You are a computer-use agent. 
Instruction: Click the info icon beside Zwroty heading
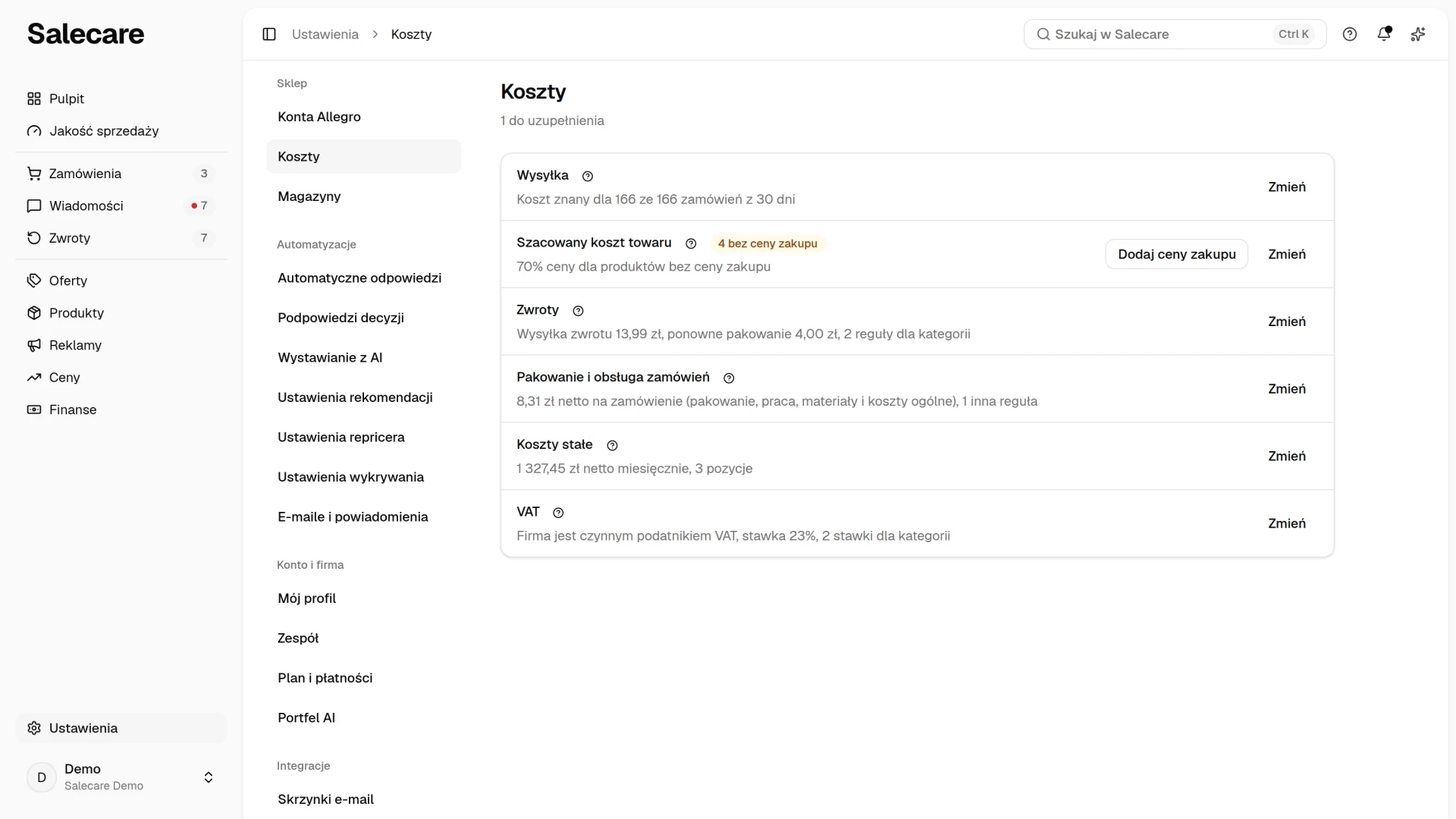pos(579,311)
